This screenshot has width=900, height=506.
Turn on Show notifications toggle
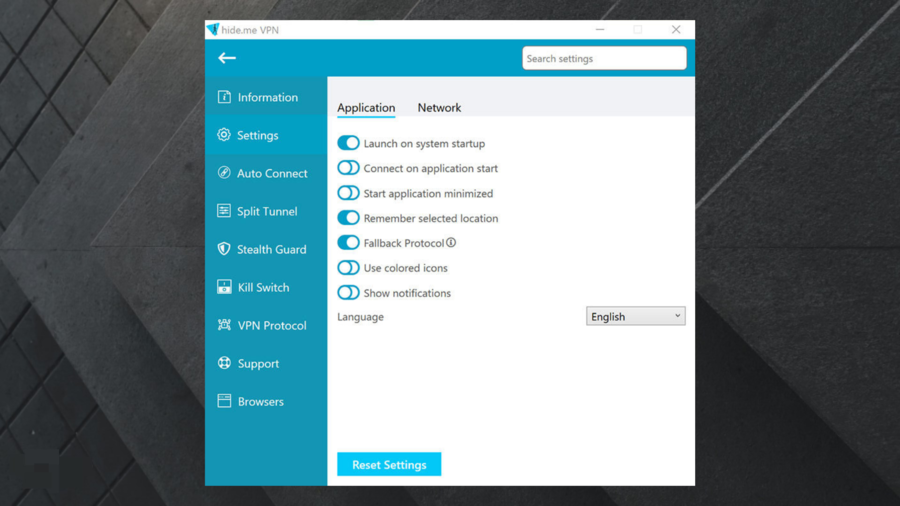click(348, 293)
